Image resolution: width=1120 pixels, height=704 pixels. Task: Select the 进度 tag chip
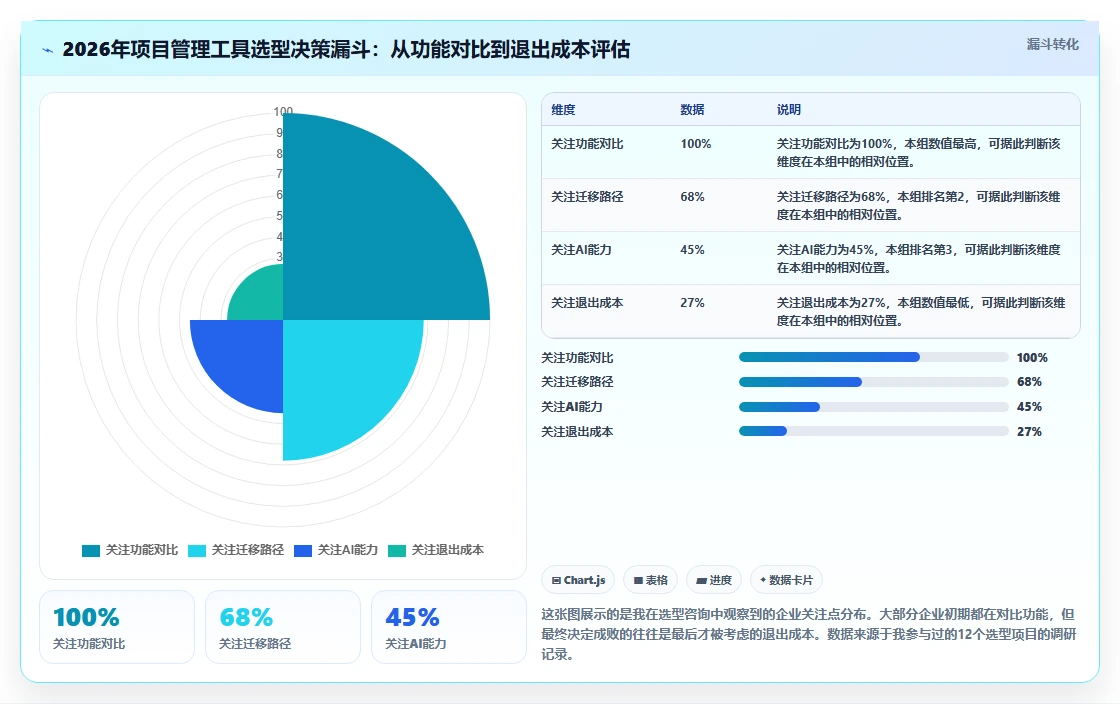[x=714, y=580]
